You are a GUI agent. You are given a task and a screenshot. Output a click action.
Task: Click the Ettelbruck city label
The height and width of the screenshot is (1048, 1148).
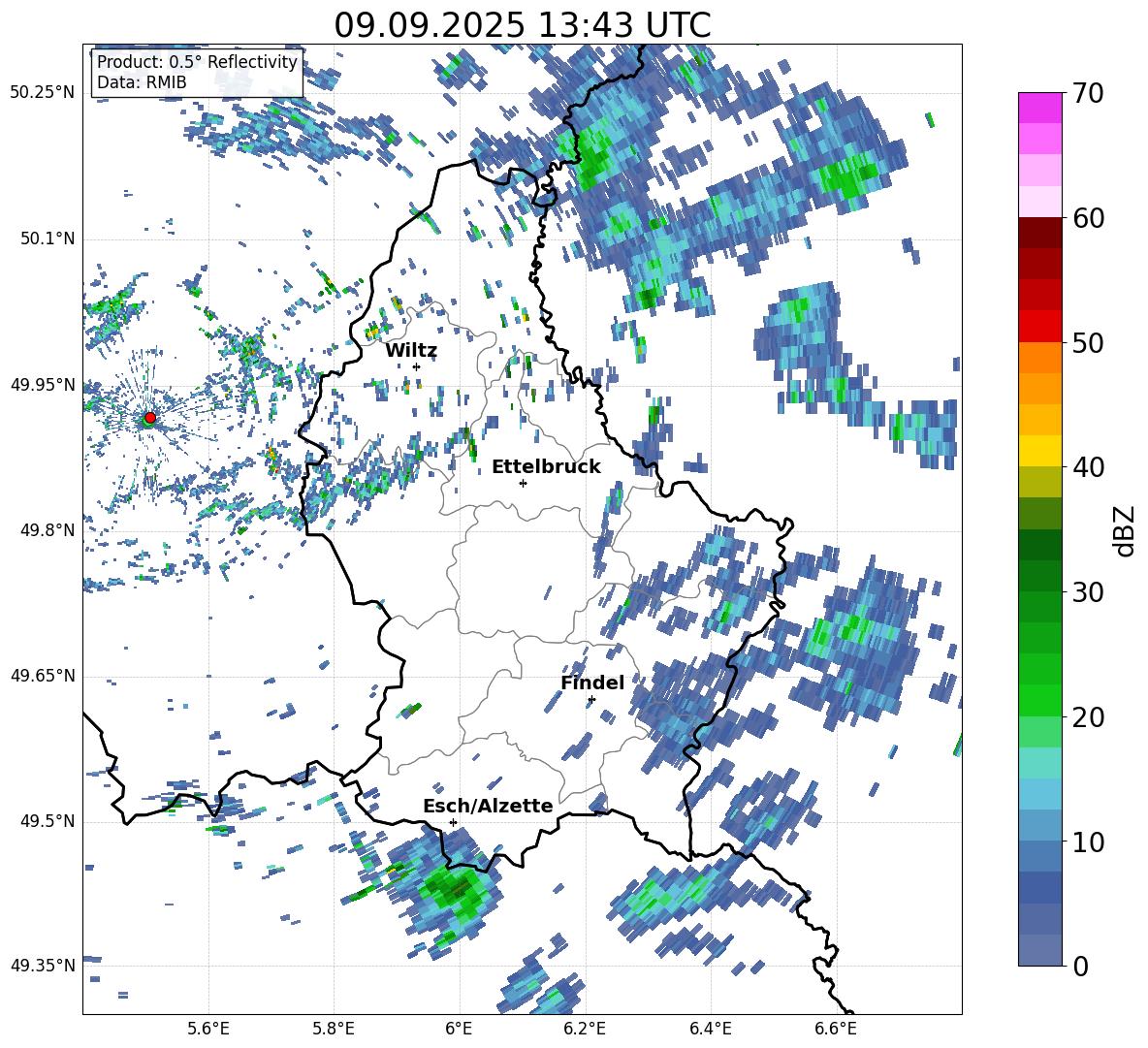(x=546, y=467)
